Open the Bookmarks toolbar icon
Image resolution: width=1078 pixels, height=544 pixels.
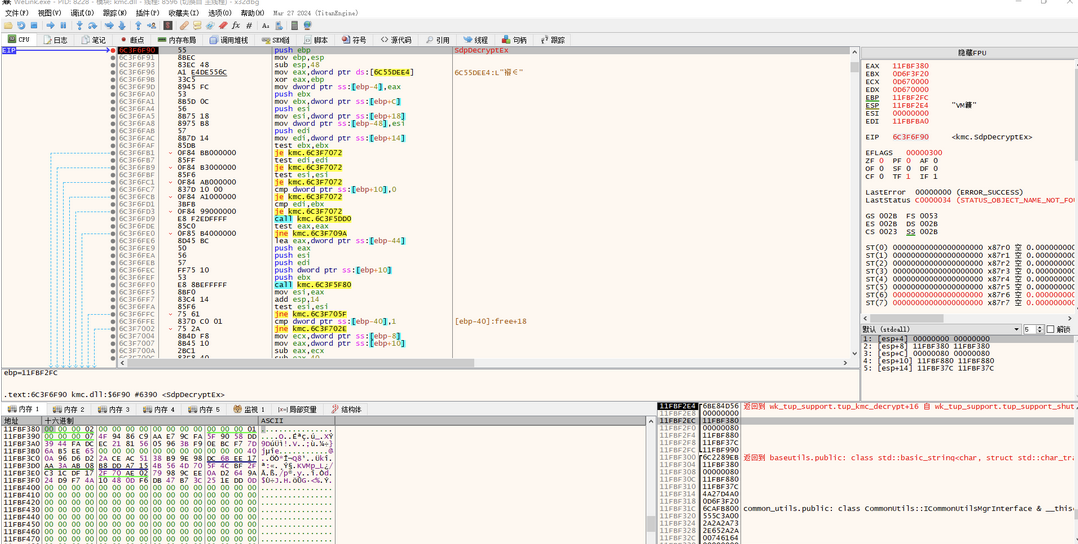point(223,25)
